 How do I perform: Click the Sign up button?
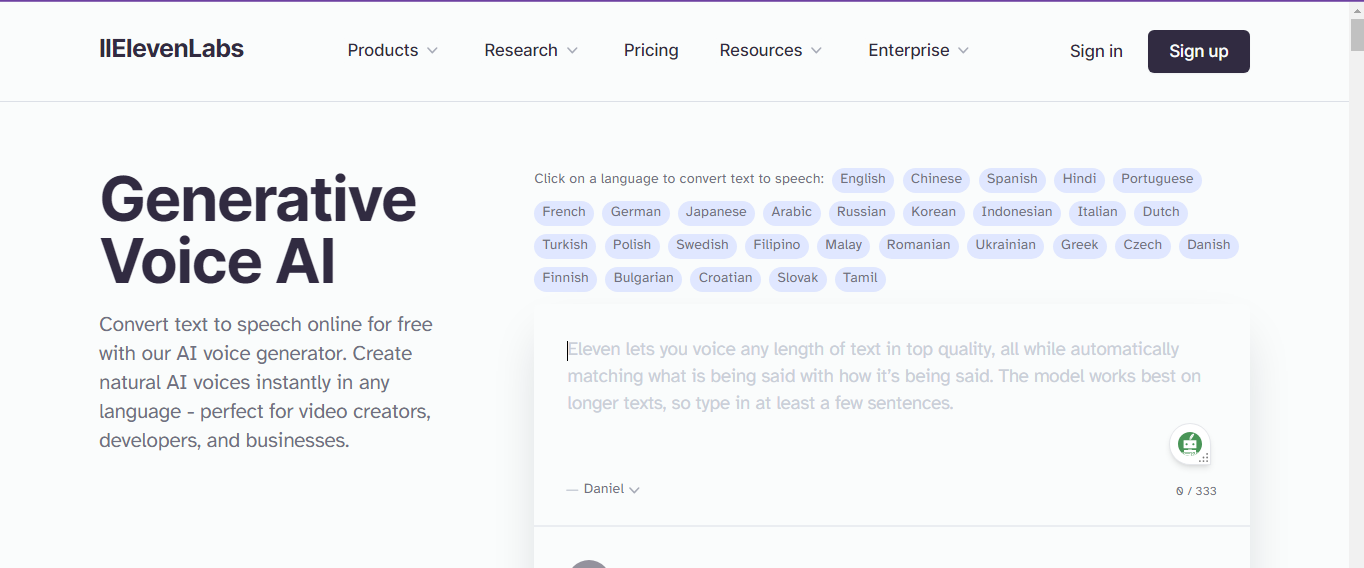click(1199, 51)
